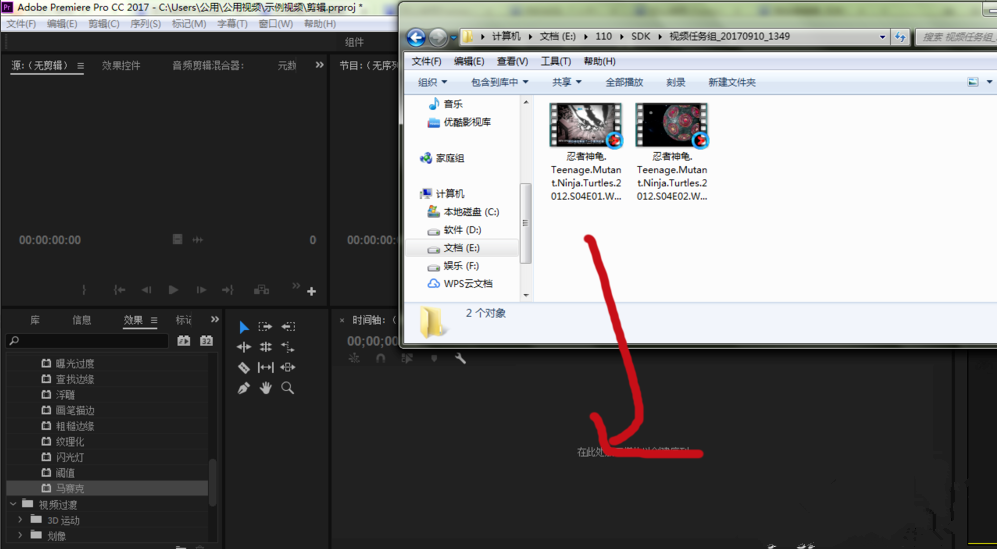Image resolution: width=997 pixels, height=549 pixels.
Task: Click 全部播放 in Explorer toolbar
Action: [624, 82]
